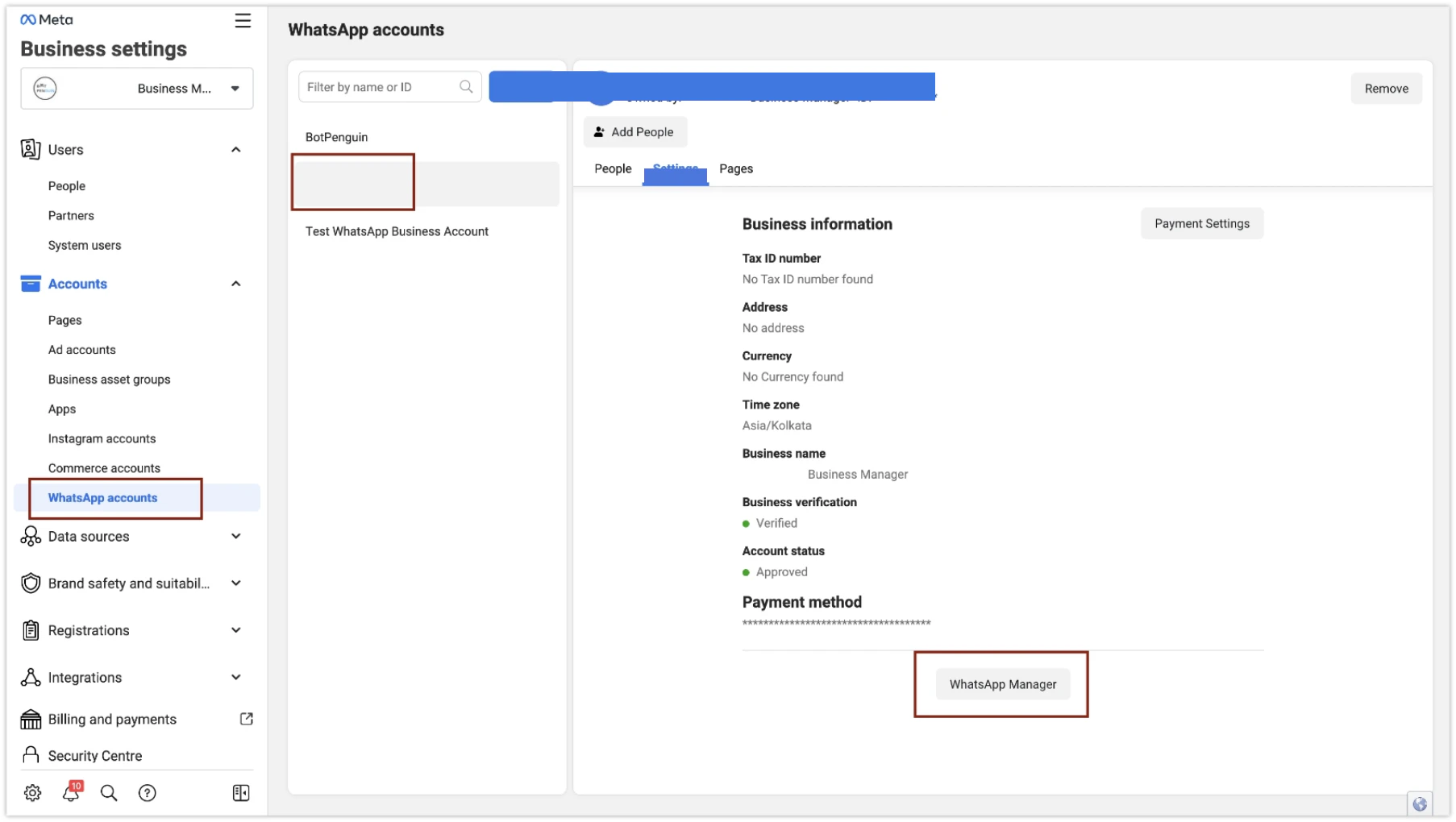Open notifications bell with badge
Image resolution: width=1456 pixels, height=822 pixels.
tap(71, 791)
